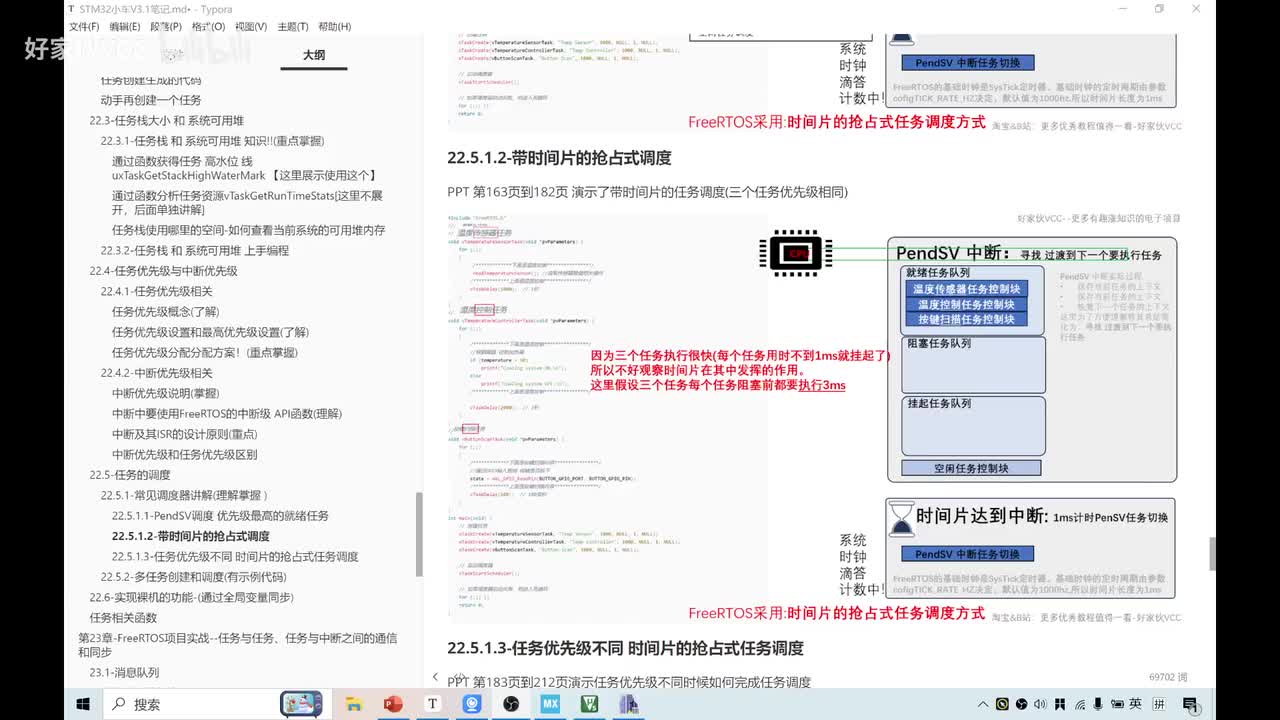The height and width of the screenshot is (720, 1280).
Task: Jump to 中断及其ISR的设计原则(重点)
Action: [184, 434]
